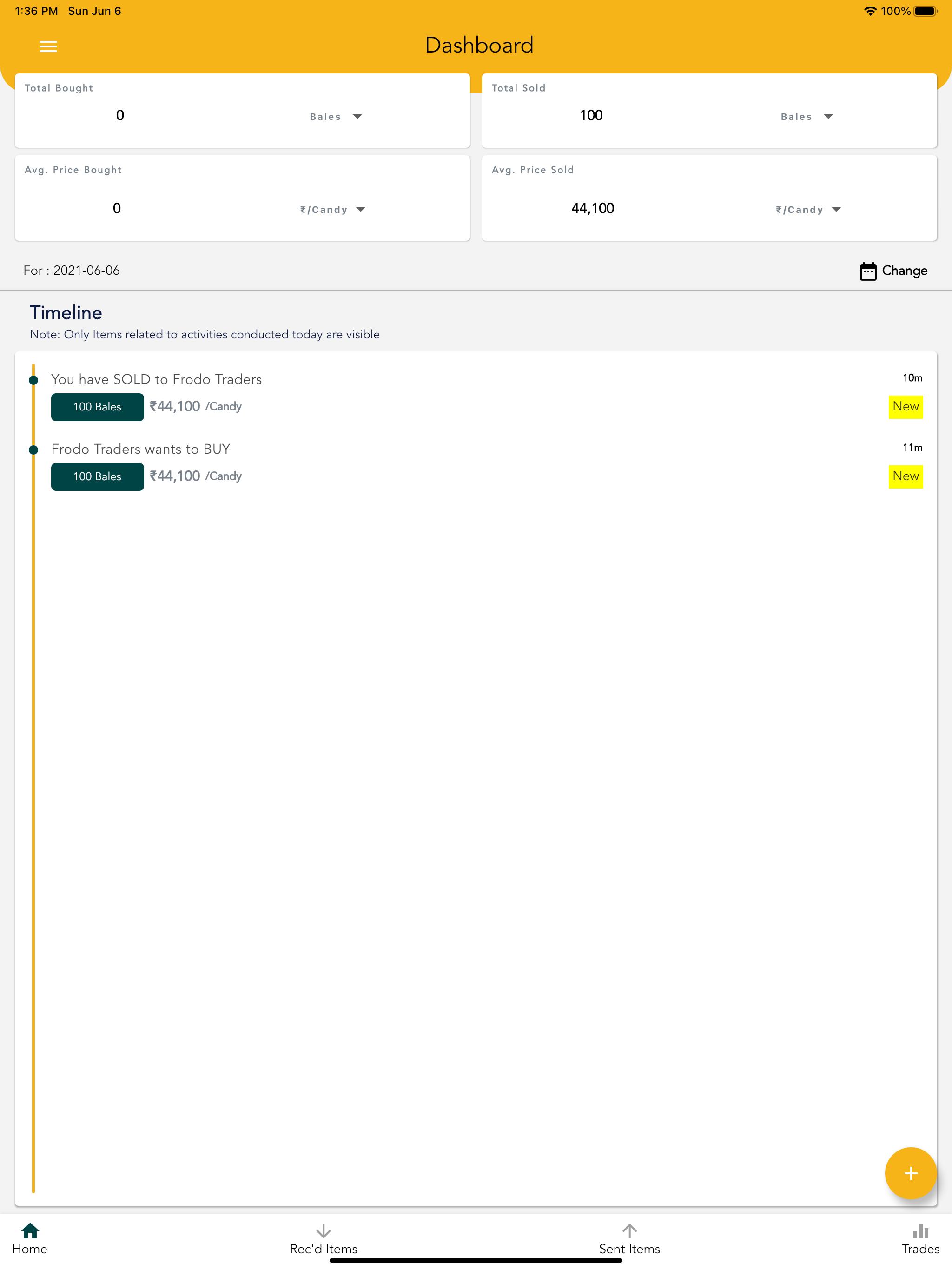The width and height of the screenshot is (952, 1270).
Task: Select the wants to BUY timeline dot
Action: tap(33, 450)
